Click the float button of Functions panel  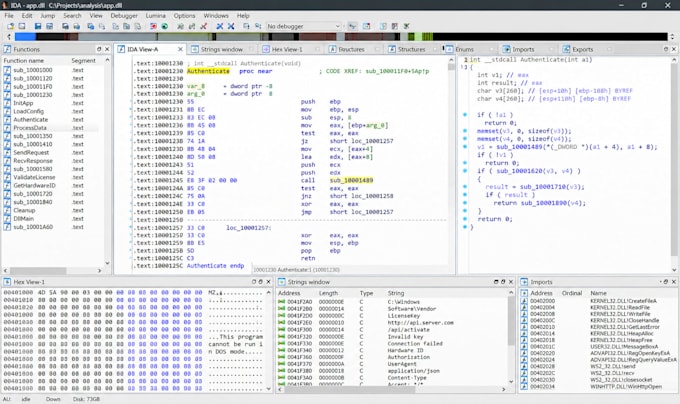pyautogui.click(x=99, y=49)
